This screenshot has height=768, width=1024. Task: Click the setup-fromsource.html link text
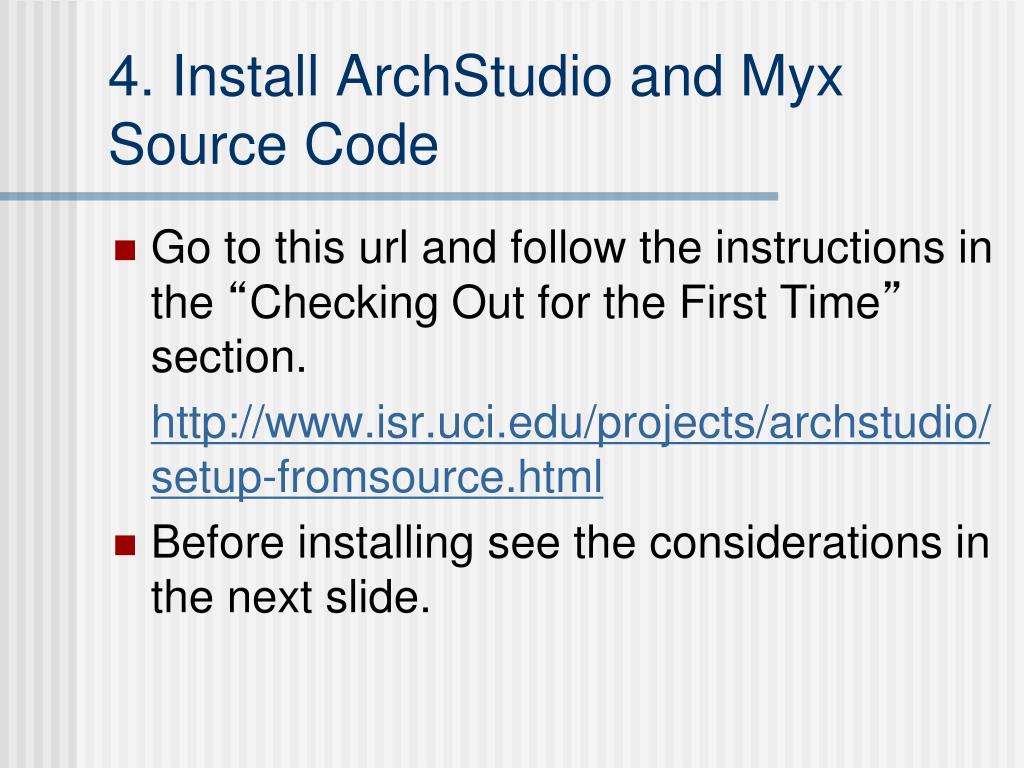coord(377,477)
